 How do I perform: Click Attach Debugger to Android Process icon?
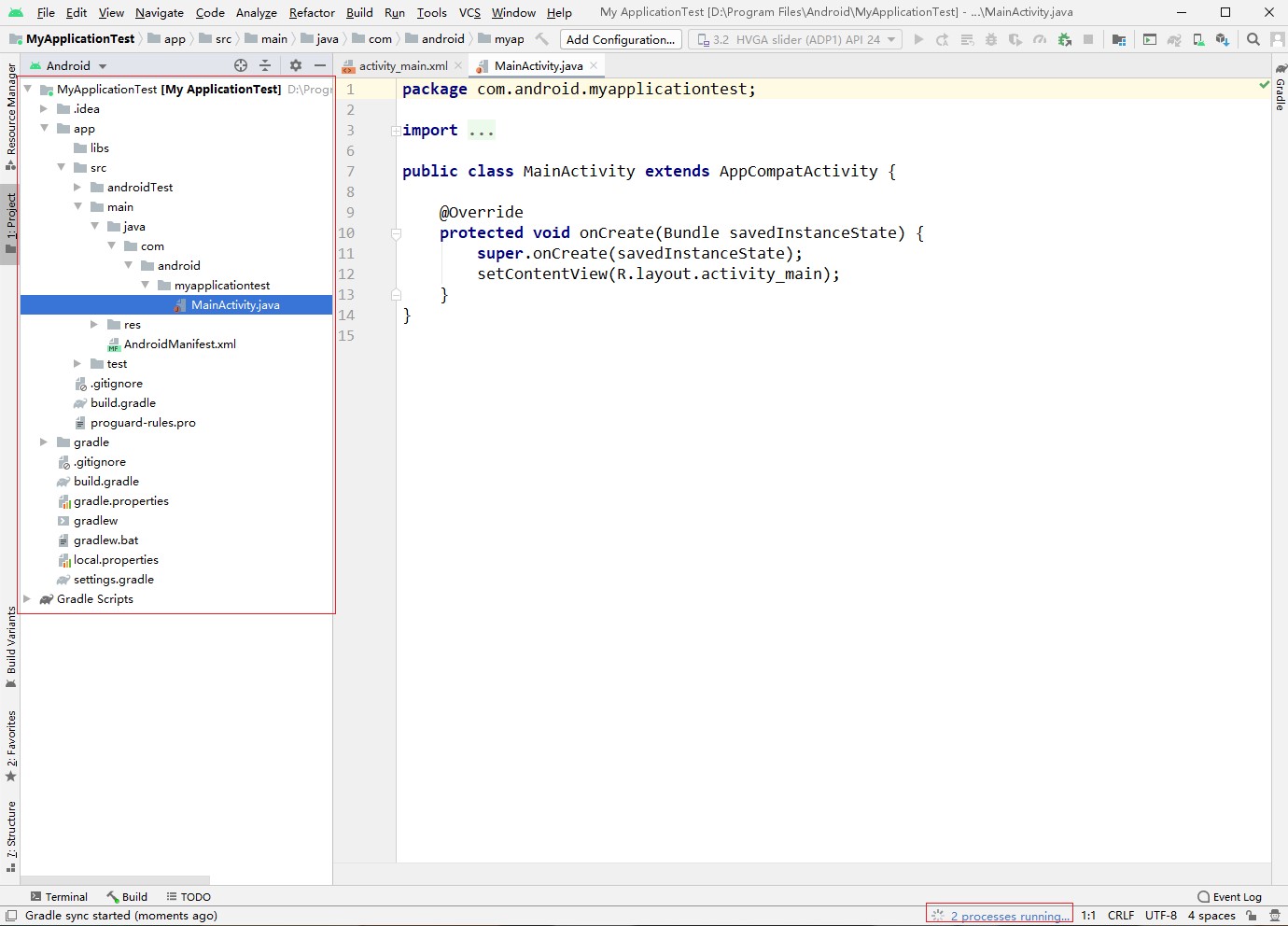click(1064, 39)
